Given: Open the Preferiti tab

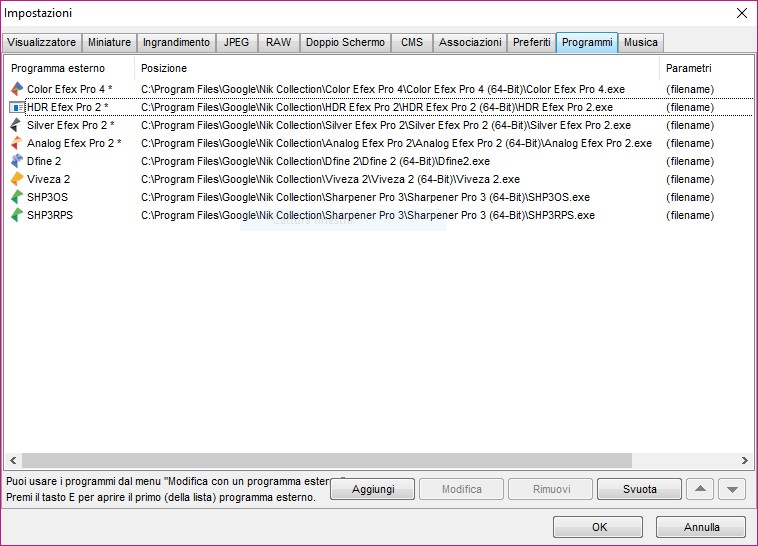Looking at the screenshot, I should pos(531,42).
